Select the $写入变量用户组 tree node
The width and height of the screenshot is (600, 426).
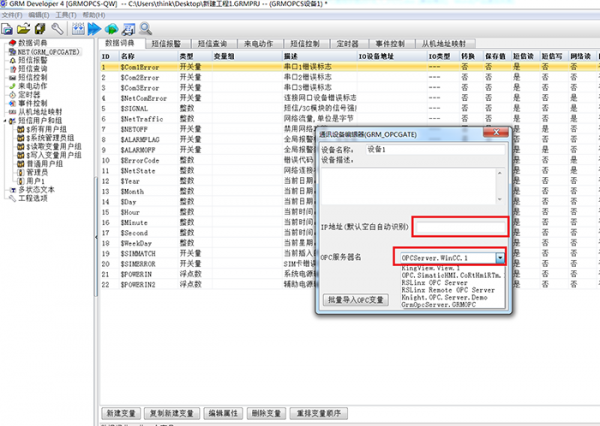[54, 155]
